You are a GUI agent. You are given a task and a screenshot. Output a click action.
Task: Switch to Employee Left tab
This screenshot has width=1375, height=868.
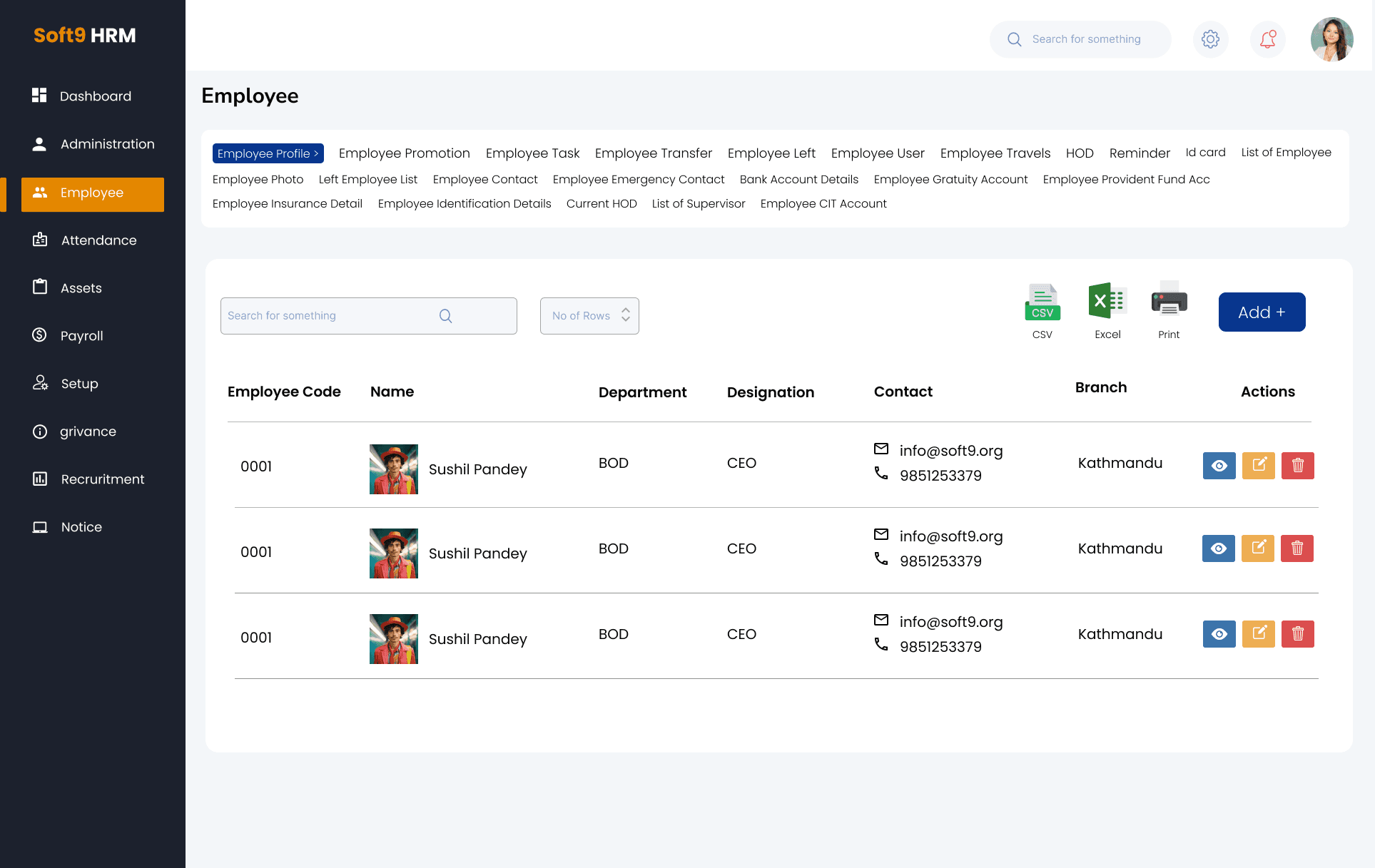click(771, 153)
